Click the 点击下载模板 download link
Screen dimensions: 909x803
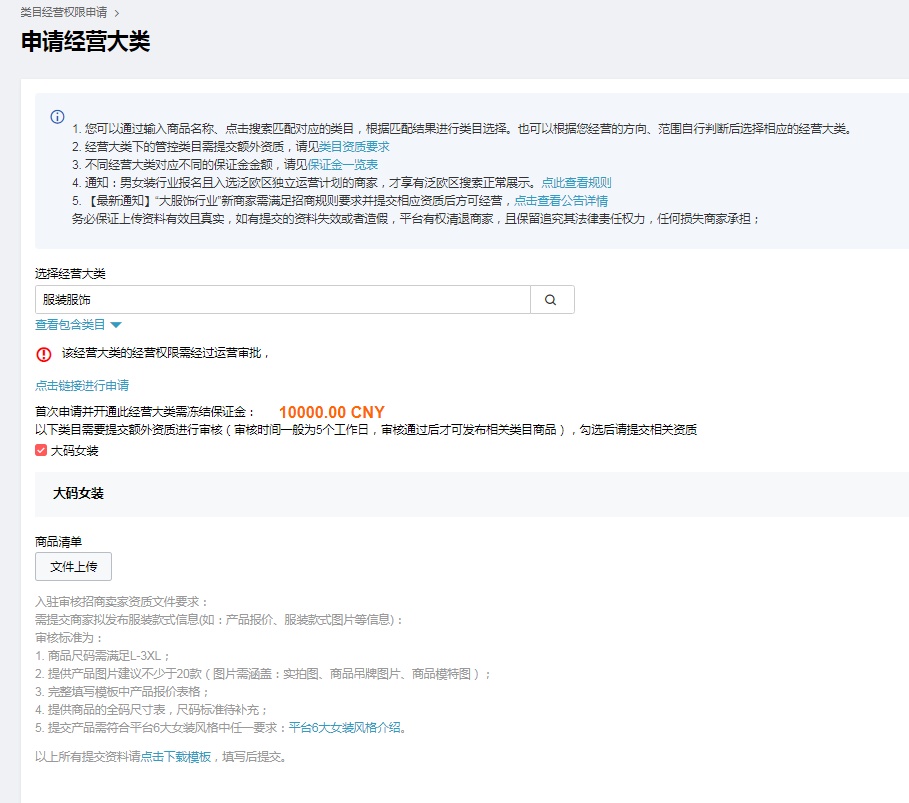(x=175, y=757)
